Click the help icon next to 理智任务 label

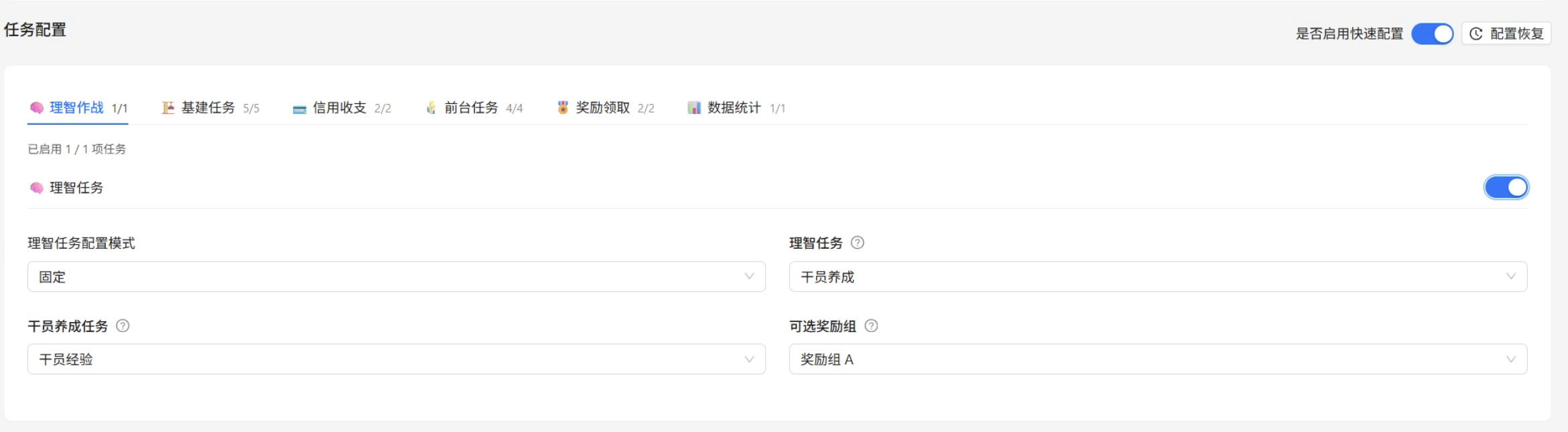[x=857, y=243]
